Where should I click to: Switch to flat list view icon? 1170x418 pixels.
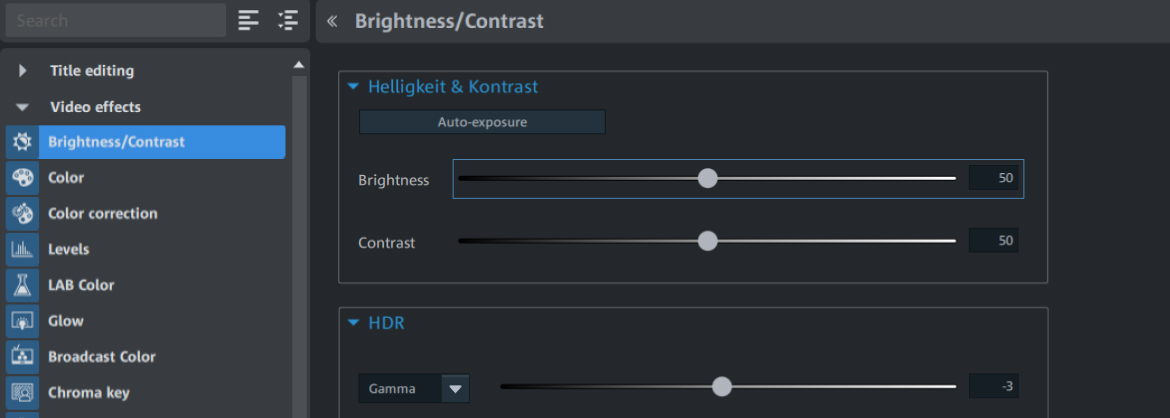pos(248,20)
